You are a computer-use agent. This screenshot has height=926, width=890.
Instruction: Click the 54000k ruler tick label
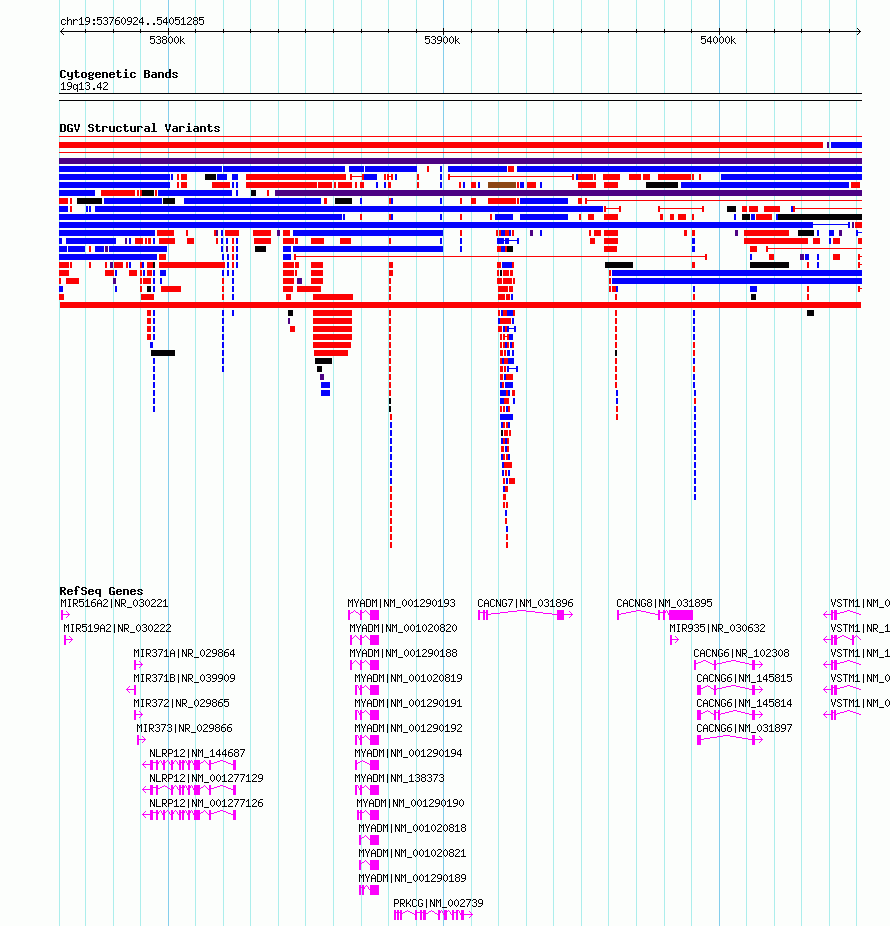pyautogui.click(x=718, y=40)
